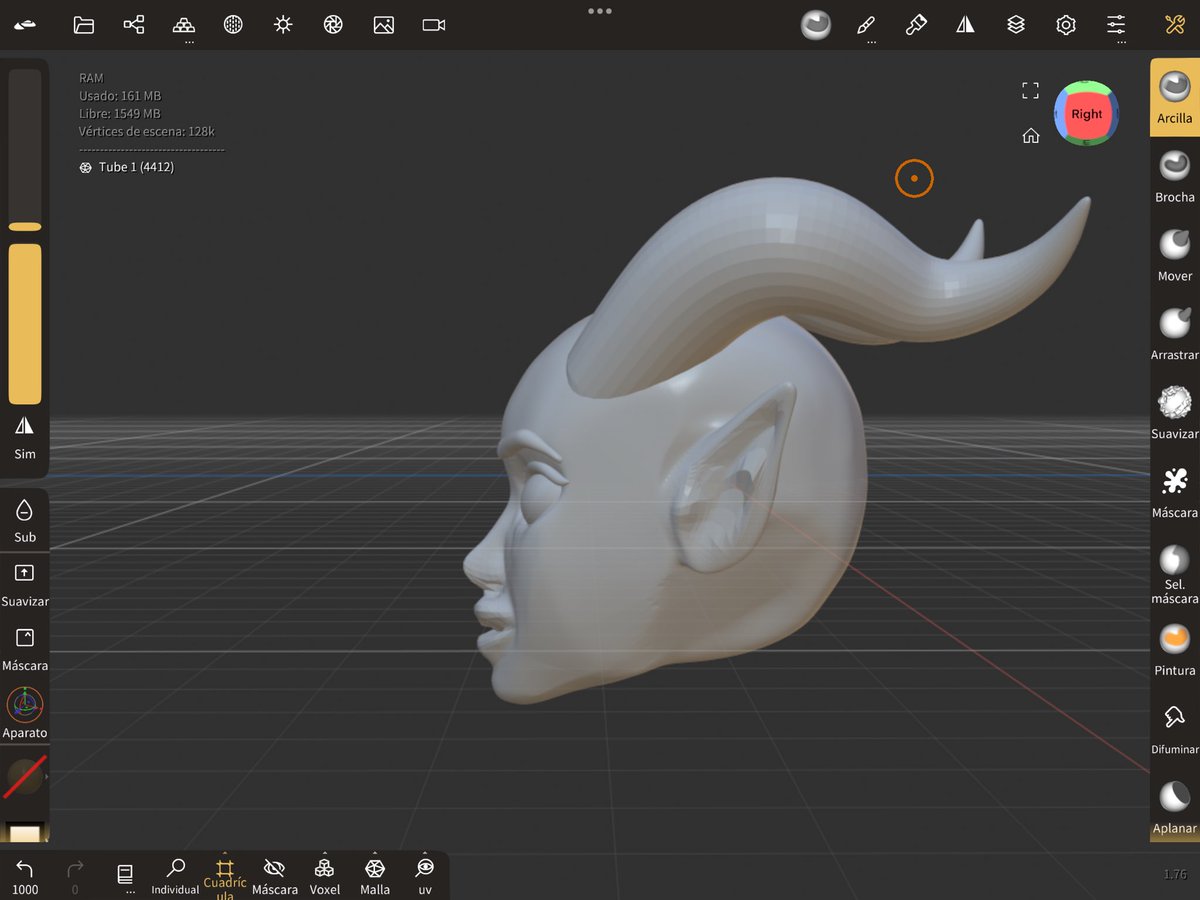Open the Malla wireframe options
The image size is (1200, 900).
point(375,876)
